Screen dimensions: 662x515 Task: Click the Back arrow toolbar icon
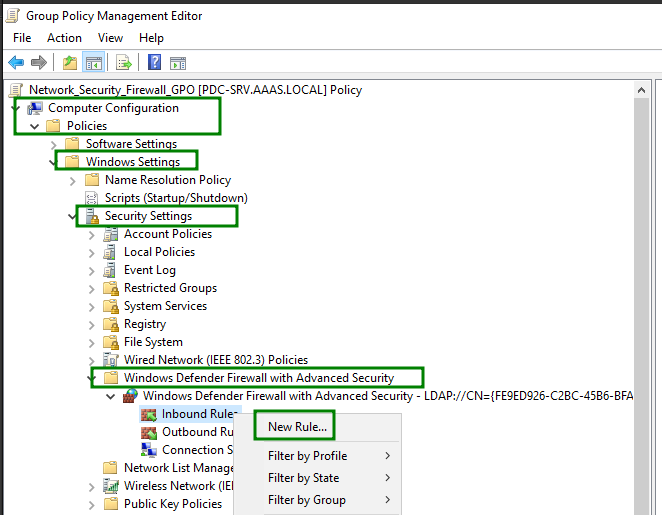point(16,62)
